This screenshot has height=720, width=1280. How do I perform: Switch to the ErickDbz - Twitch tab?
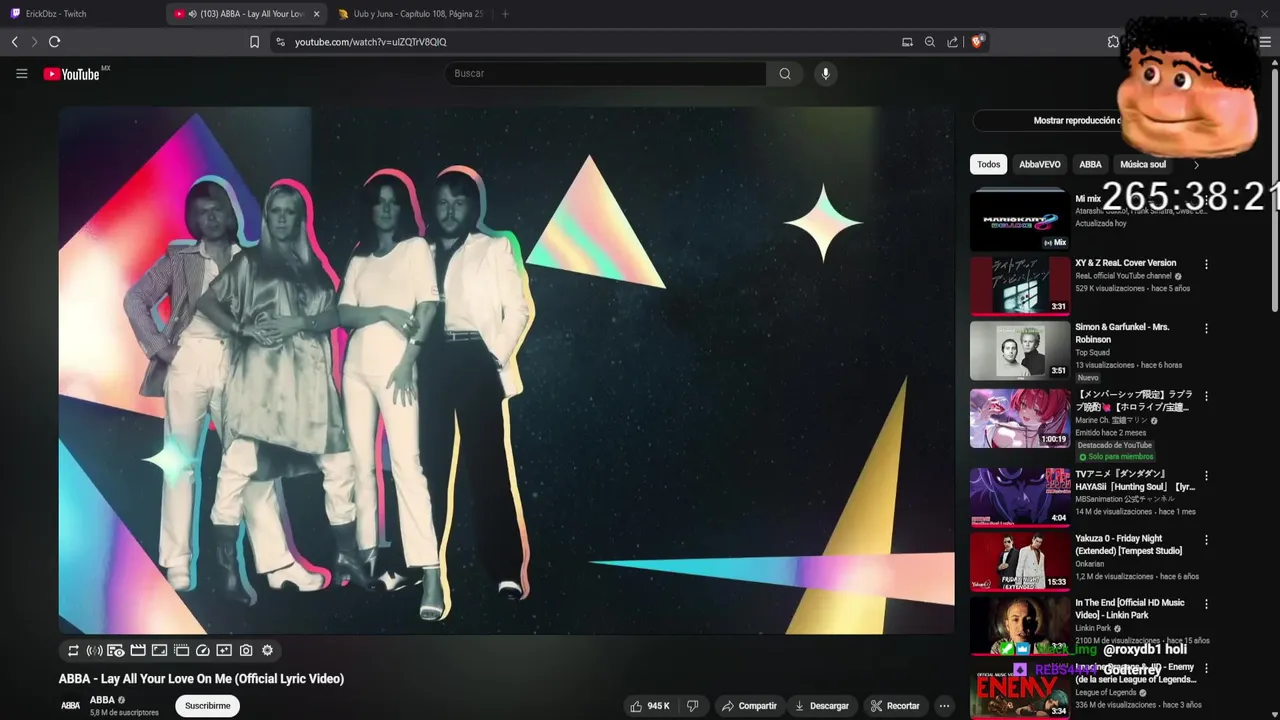point(83,14)
